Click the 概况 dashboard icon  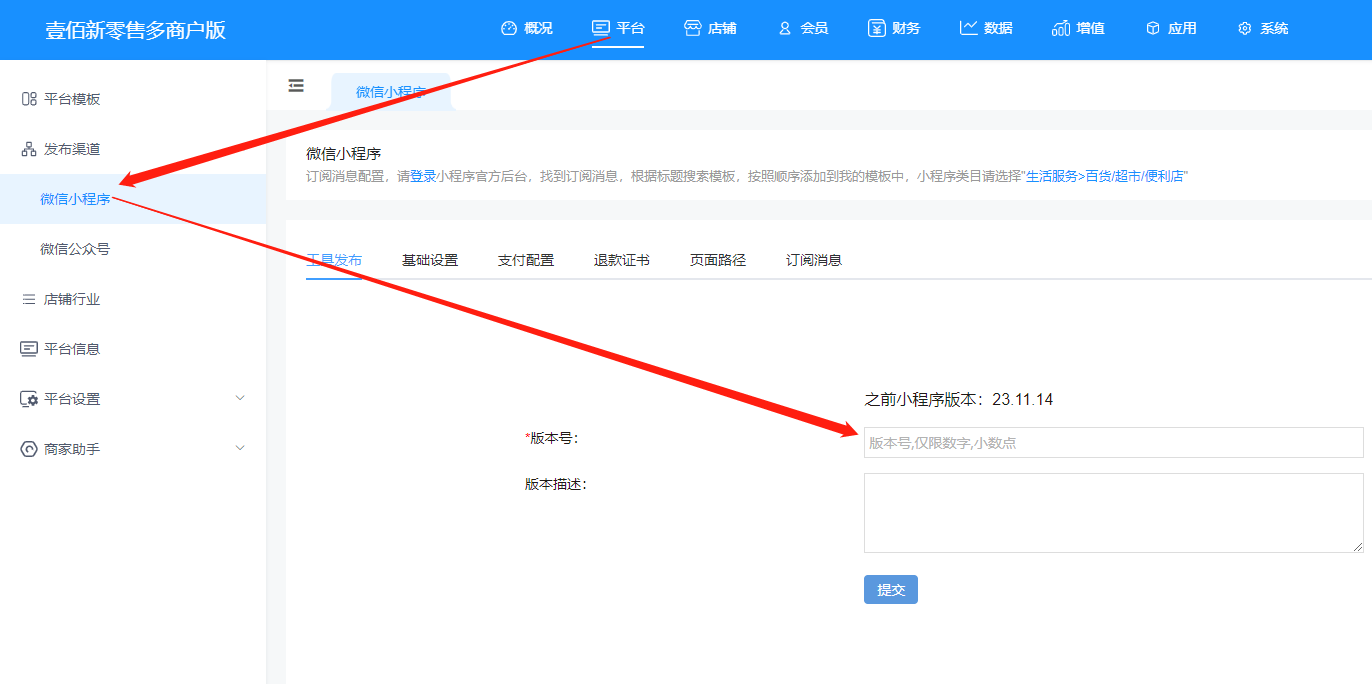[509, 28]
